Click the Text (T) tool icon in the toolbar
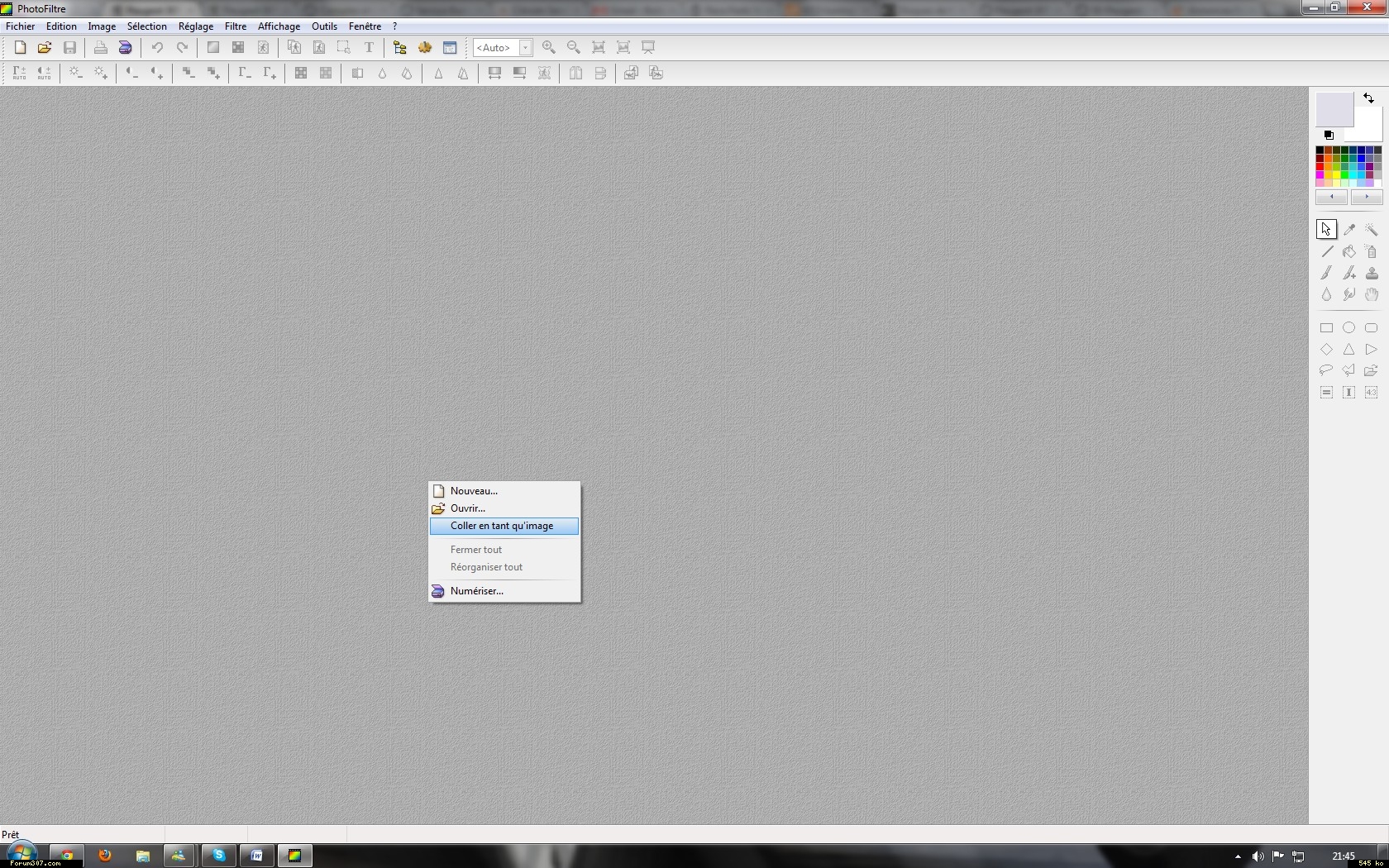1389x868 pixels. [369, 48]
